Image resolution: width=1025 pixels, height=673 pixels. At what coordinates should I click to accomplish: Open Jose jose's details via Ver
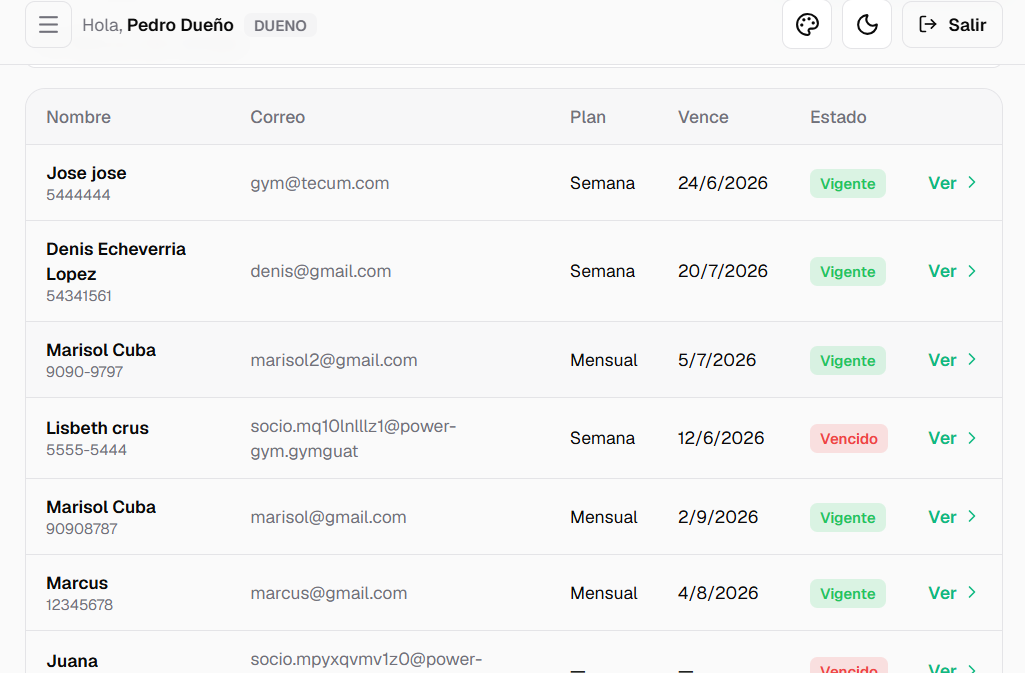pos(952,183)
